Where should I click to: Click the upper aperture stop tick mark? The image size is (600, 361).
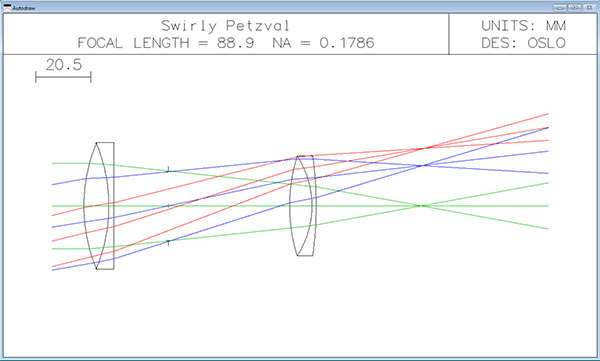coord(168,170)
